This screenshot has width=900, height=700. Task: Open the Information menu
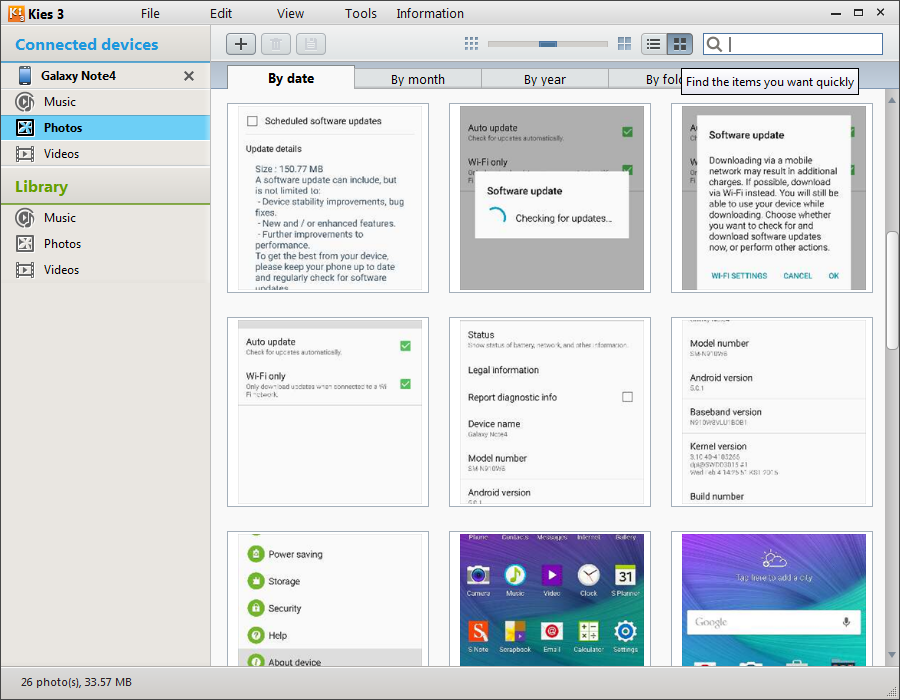pos(430,13)
